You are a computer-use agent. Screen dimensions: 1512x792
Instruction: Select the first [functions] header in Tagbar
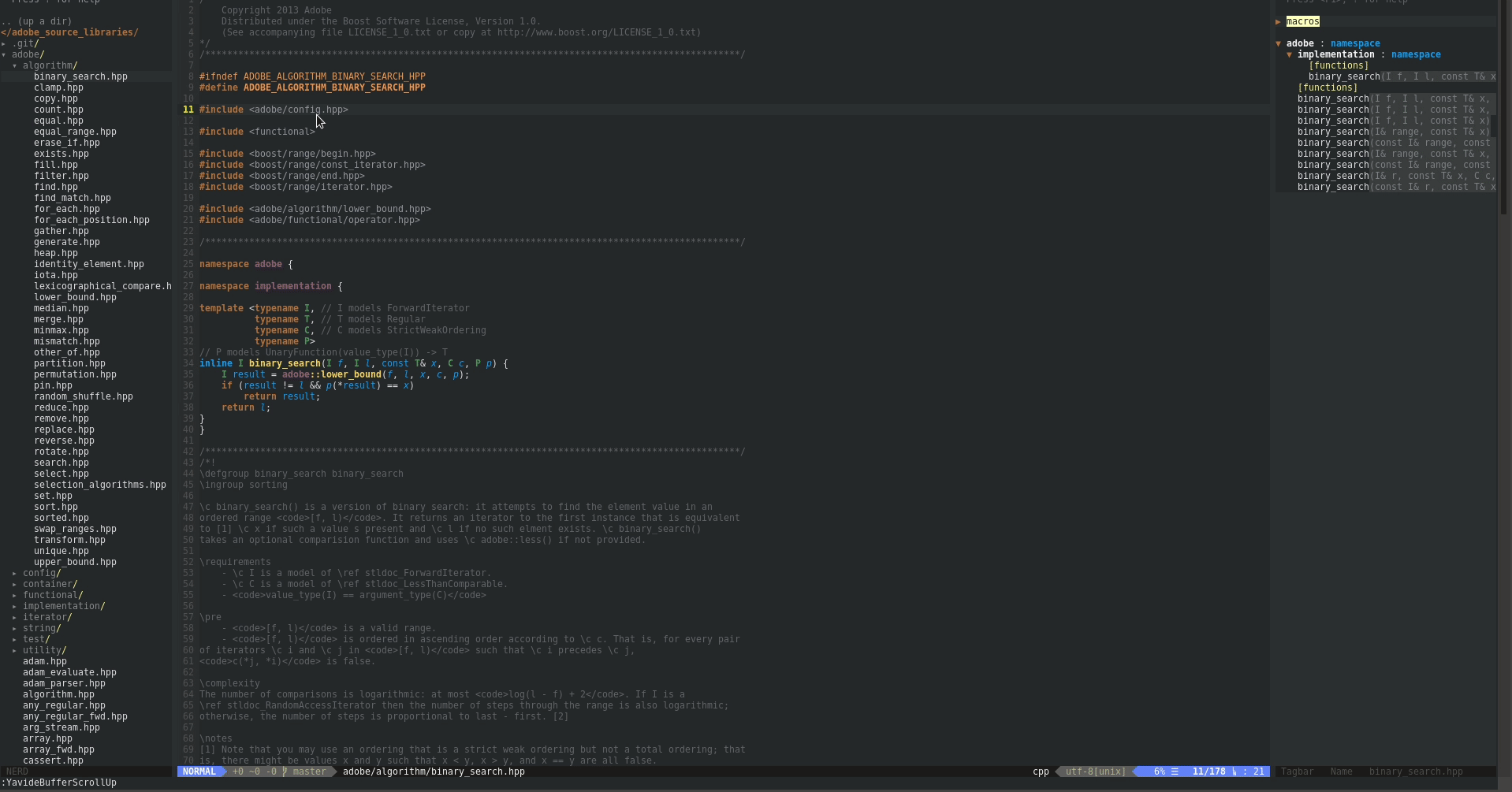[x=1339, y=65]
